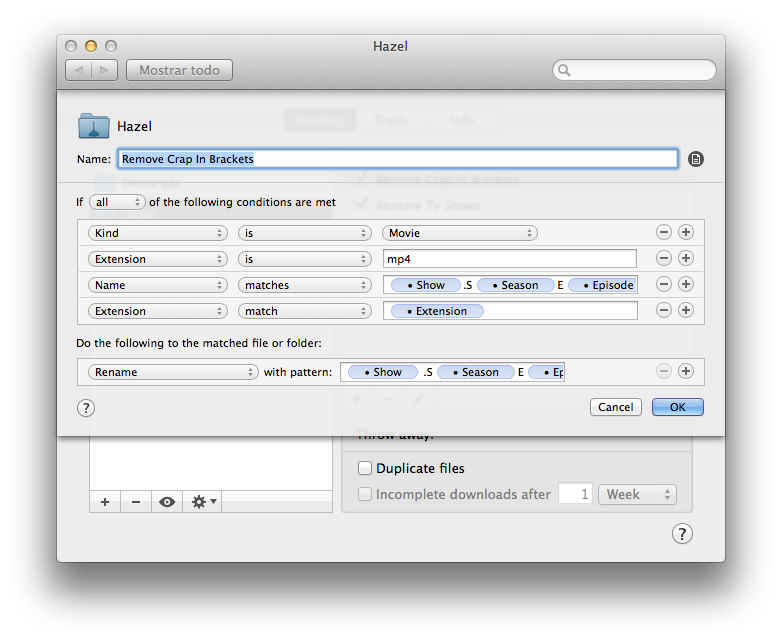782x641 pixels.
Task: Toggle the Duplicate files checkbox
Action: (365, 468)
